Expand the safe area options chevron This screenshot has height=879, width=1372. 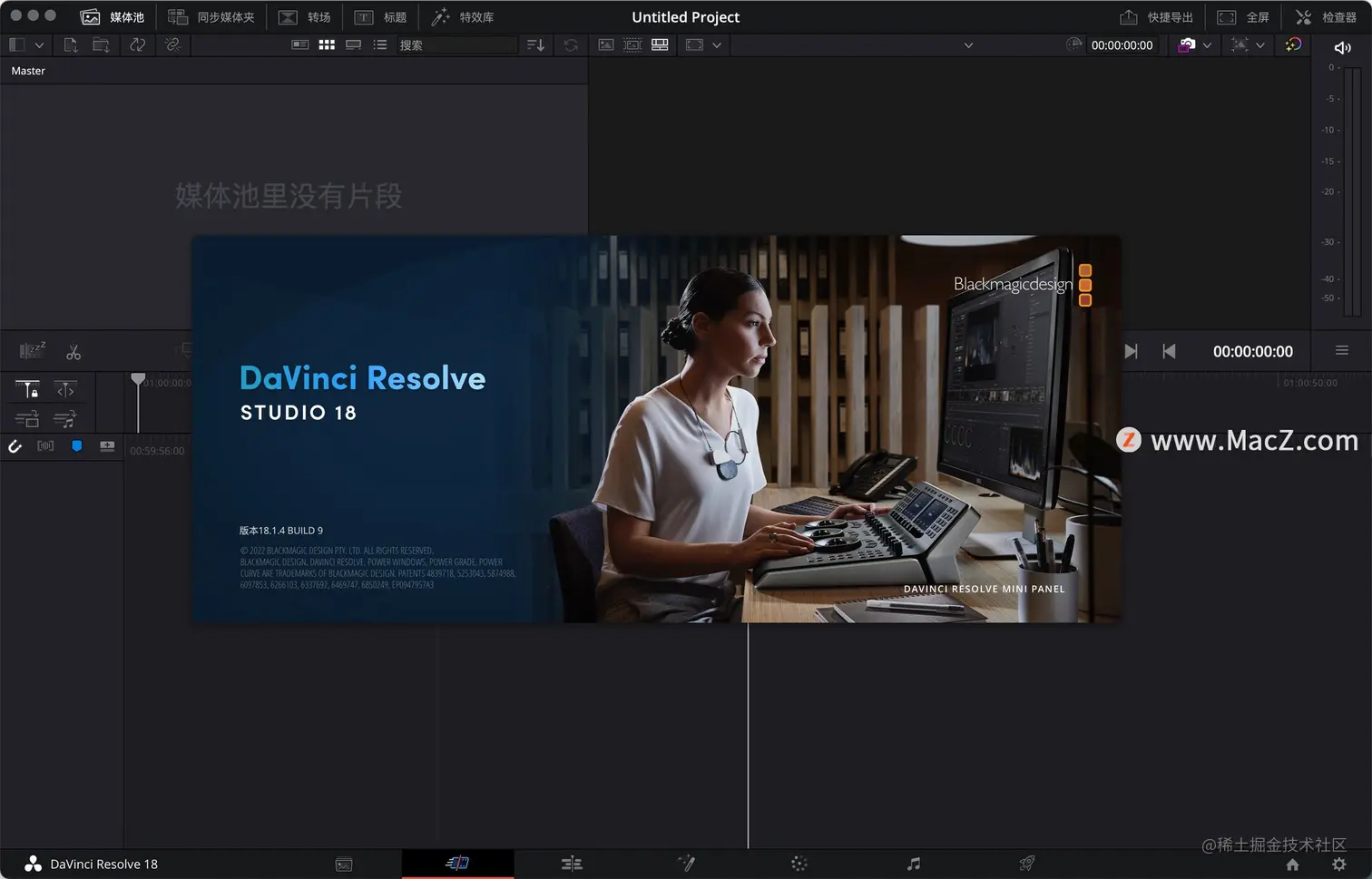(717, 45)
